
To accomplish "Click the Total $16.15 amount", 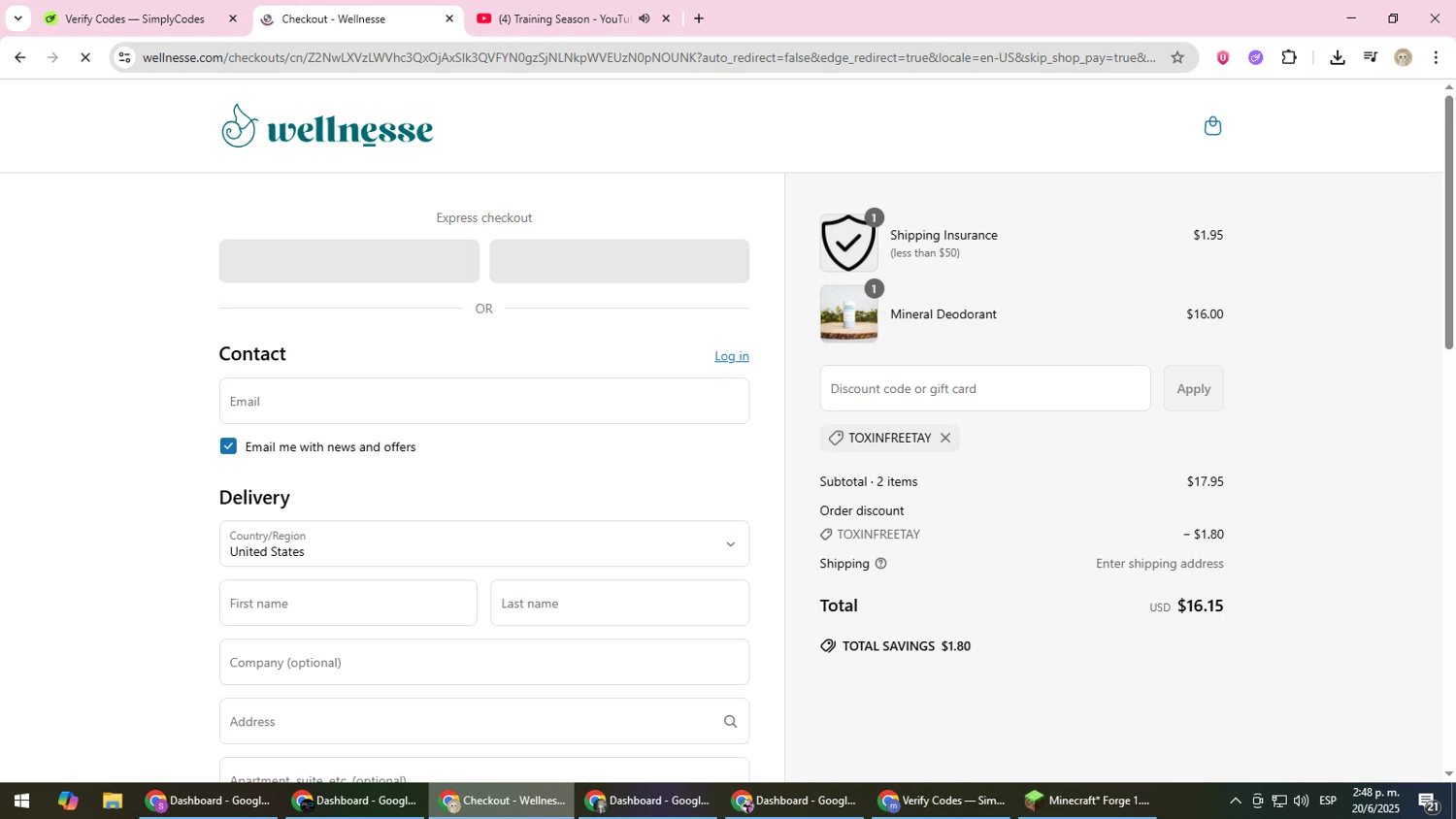I will pos(1200,606).
